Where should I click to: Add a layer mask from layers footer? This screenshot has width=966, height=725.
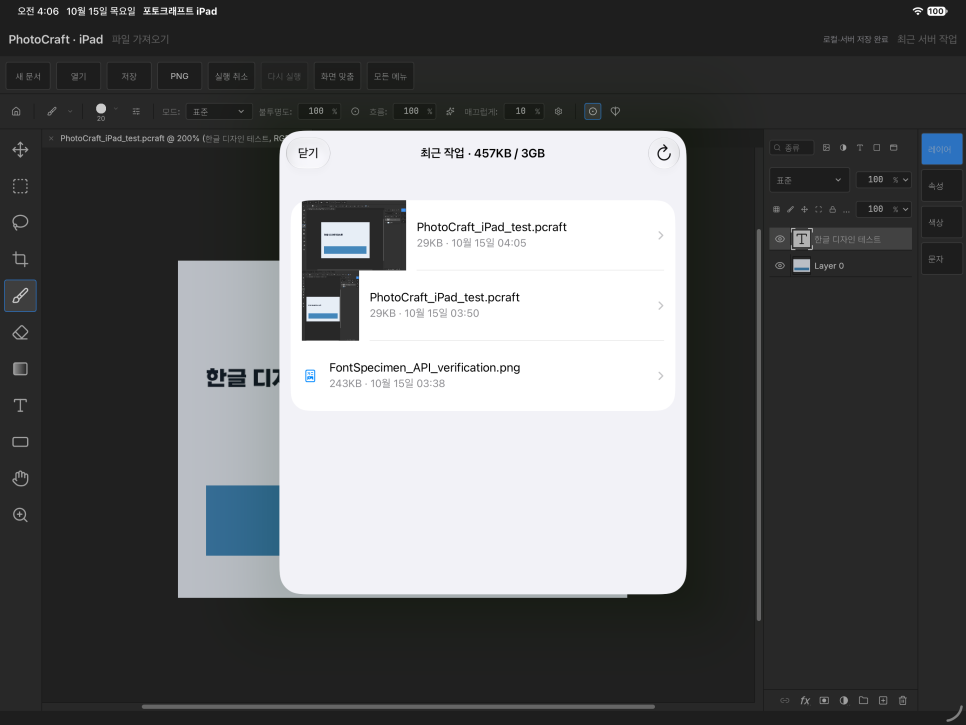point(824,700)
